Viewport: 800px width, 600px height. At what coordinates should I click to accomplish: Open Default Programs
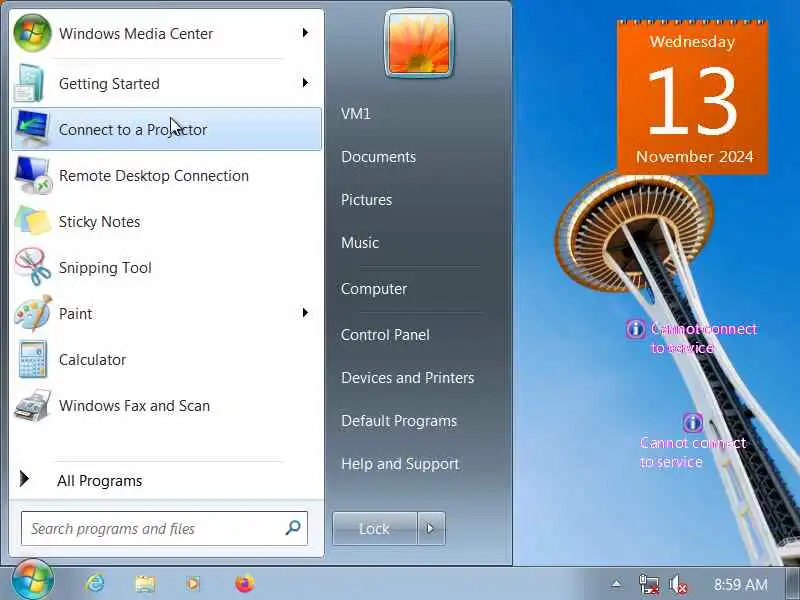pos(399,421)
